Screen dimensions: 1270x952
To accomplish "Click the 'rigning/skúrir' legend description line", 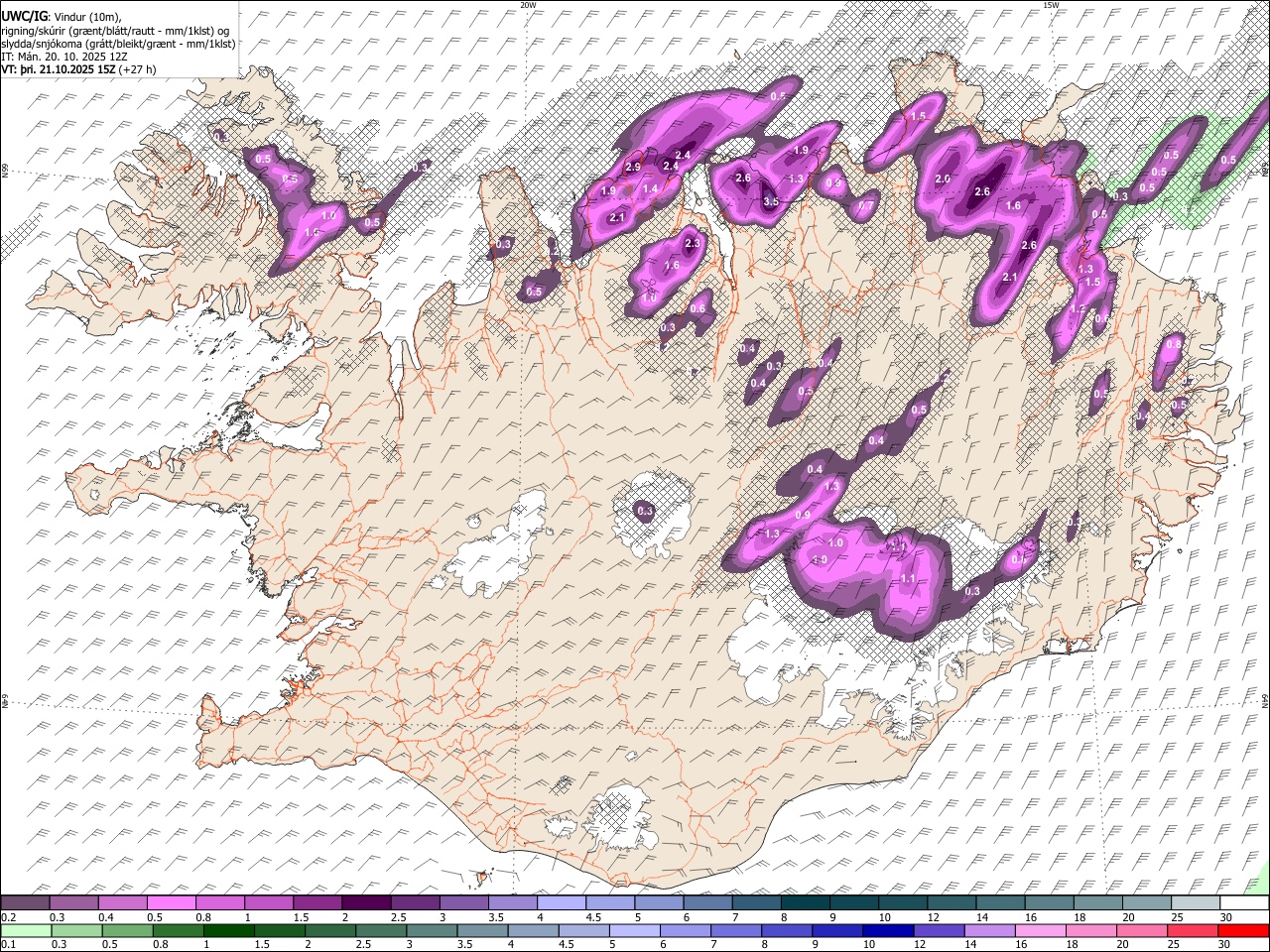I will click(x=116, y=30).
